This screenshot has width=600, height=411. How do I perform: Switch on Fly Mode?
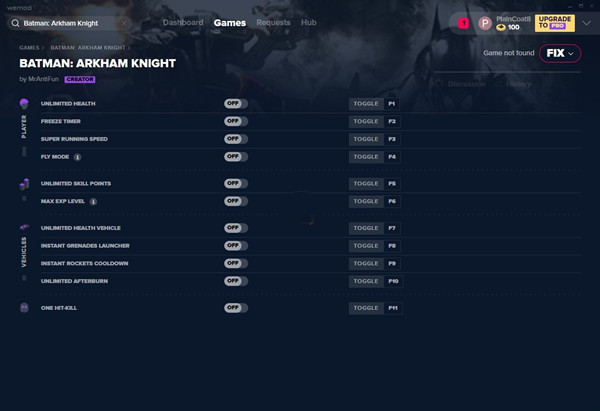point(236,157)
